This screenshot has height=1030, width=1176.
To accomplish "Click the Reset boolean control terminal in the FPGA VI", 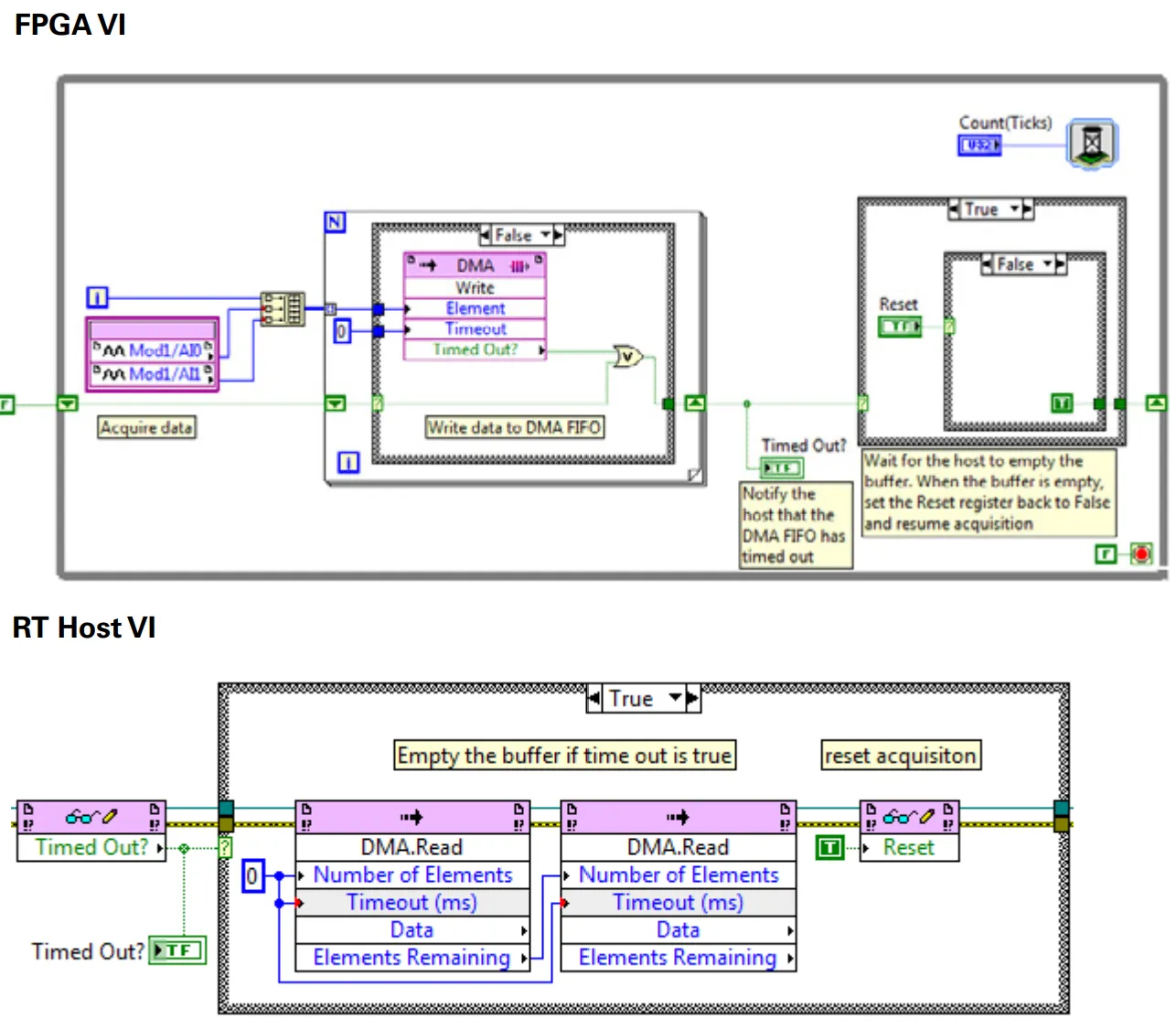I will point(900,326).
